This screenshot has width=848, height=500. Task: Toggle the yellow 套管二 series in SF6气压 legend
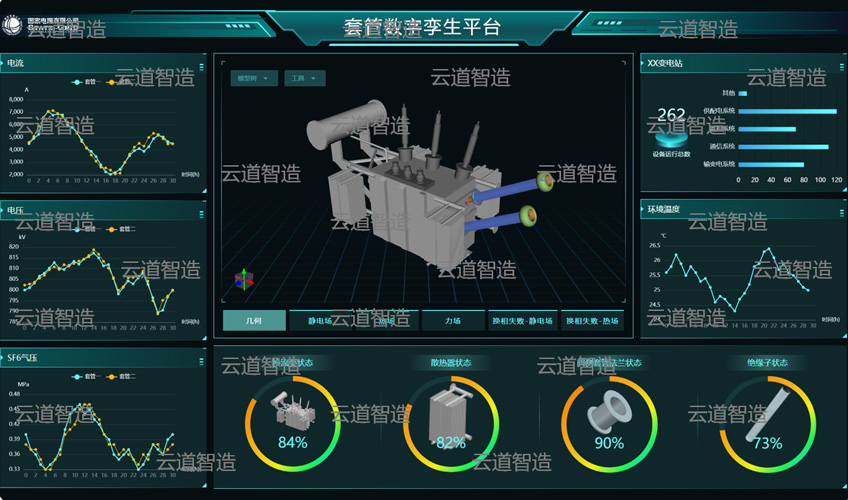pyautogui.click(x=121, y=377)
